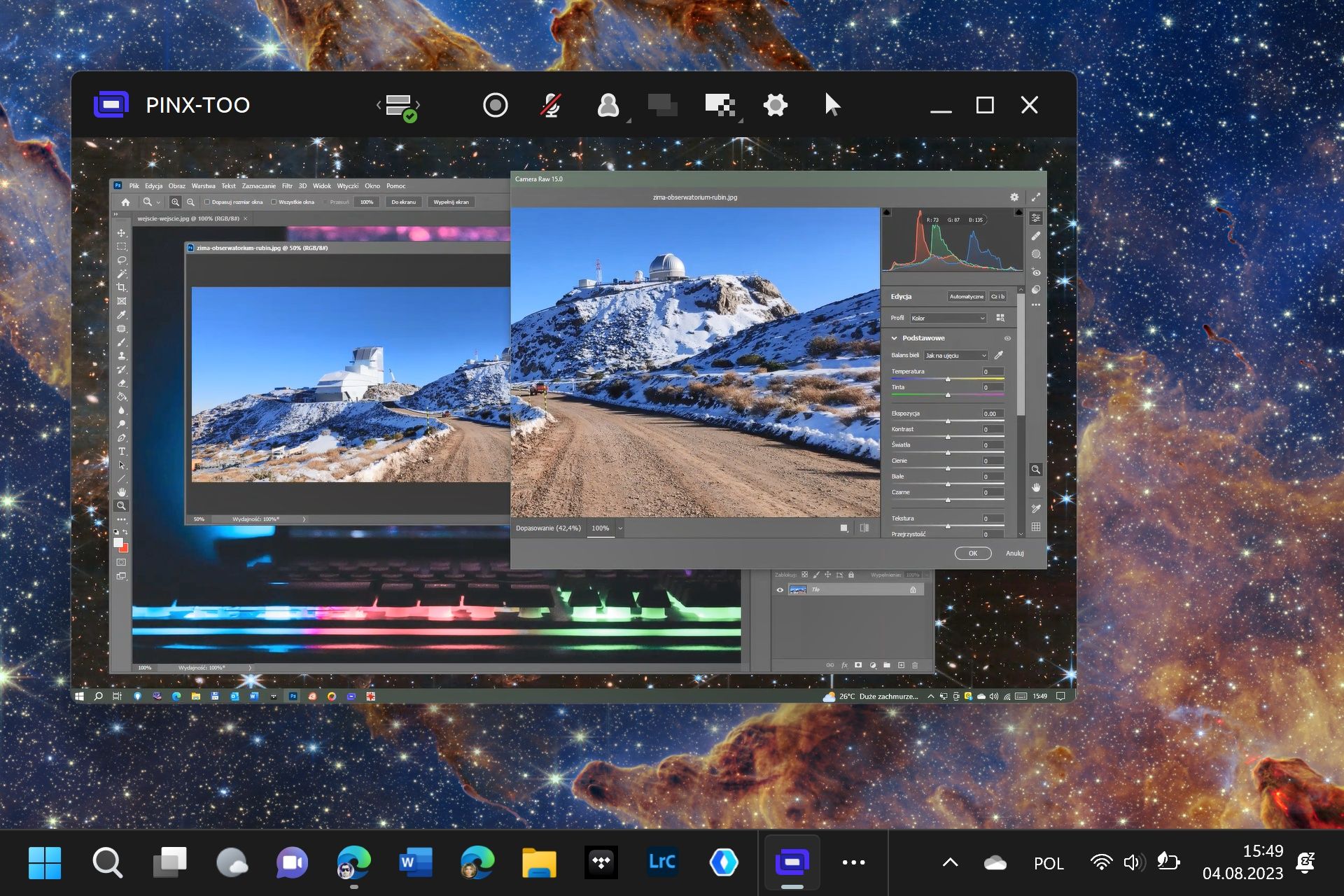Screen dimensions: 1344x896
Task: Click OK in Camera Raw dialog
Action: (x=973, y=553)
